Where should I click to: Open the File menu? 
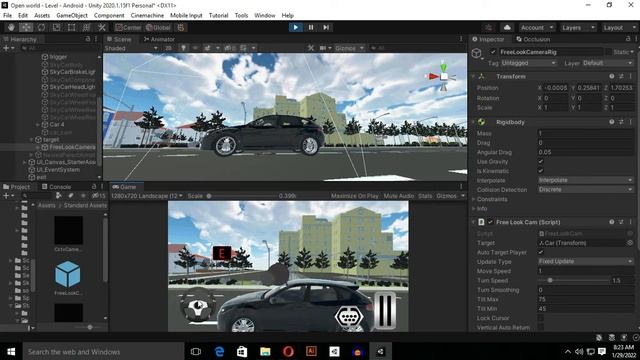[x=7, y=15]
